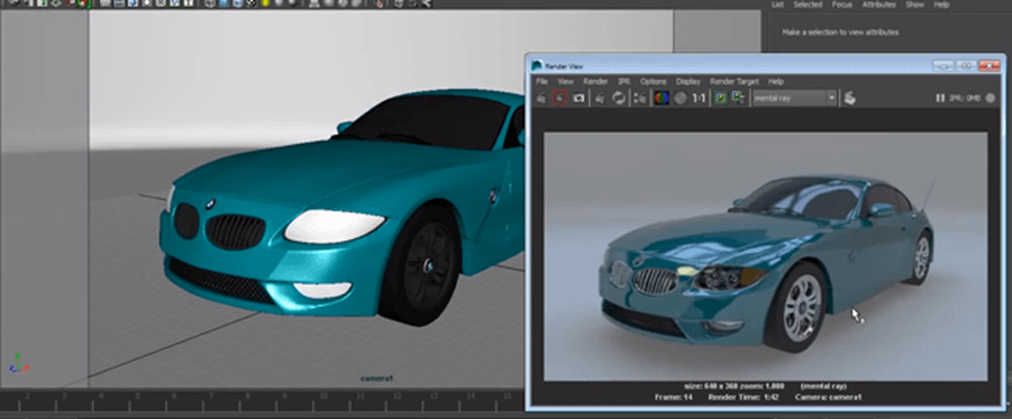Click the rendered car image in Render View
This screenshot has height=419, width=1012.
click(x=765, y=256)
